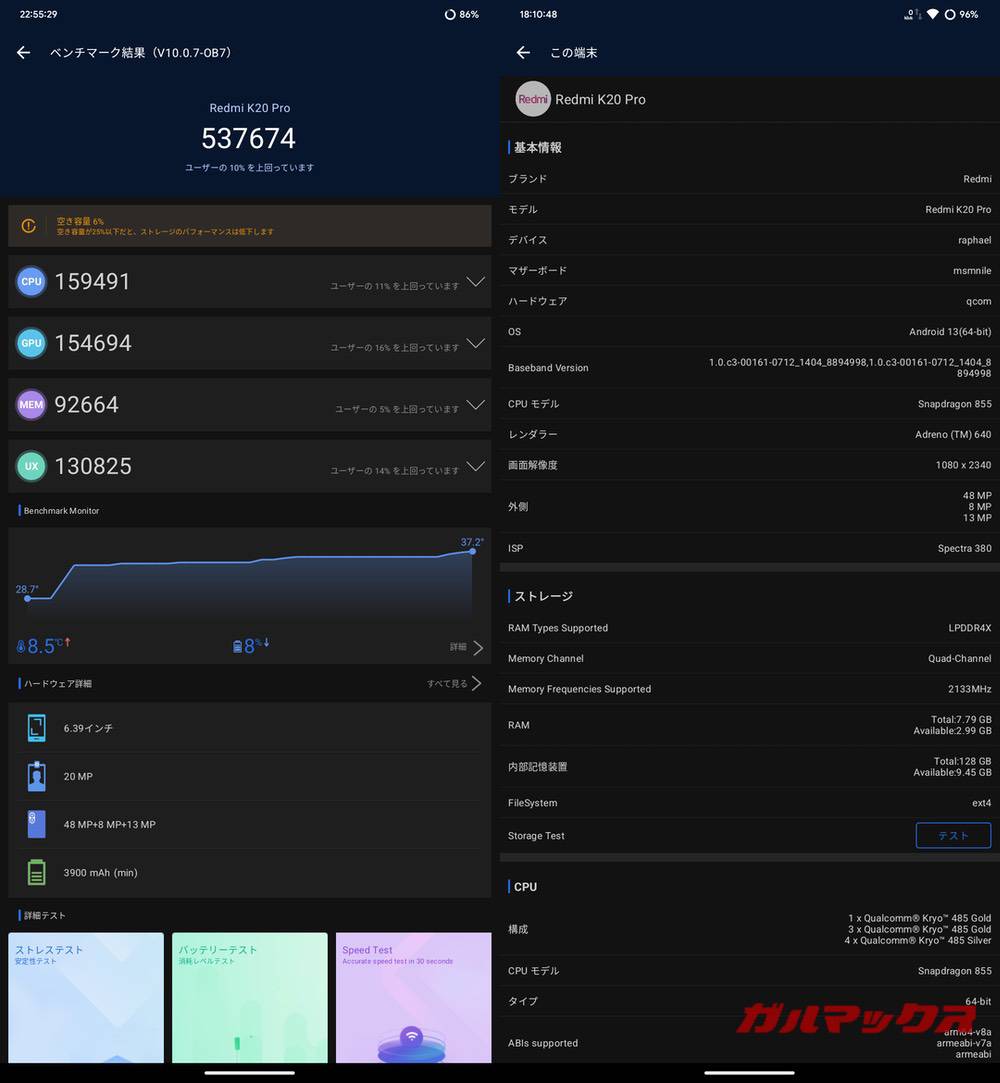Tap the Redmi logo beside the device name
The height and width of the screenshot is (1083, 1000).
click(x=532, y=99)
